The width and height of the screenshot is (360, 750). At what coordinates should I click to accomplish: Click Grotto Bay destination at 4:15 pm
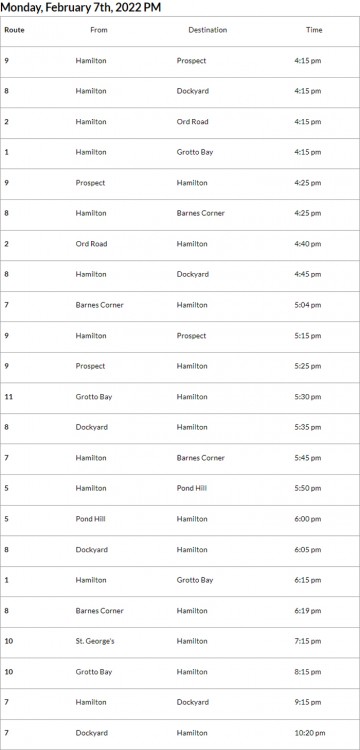pyautogui.click(x=195, y=152)
